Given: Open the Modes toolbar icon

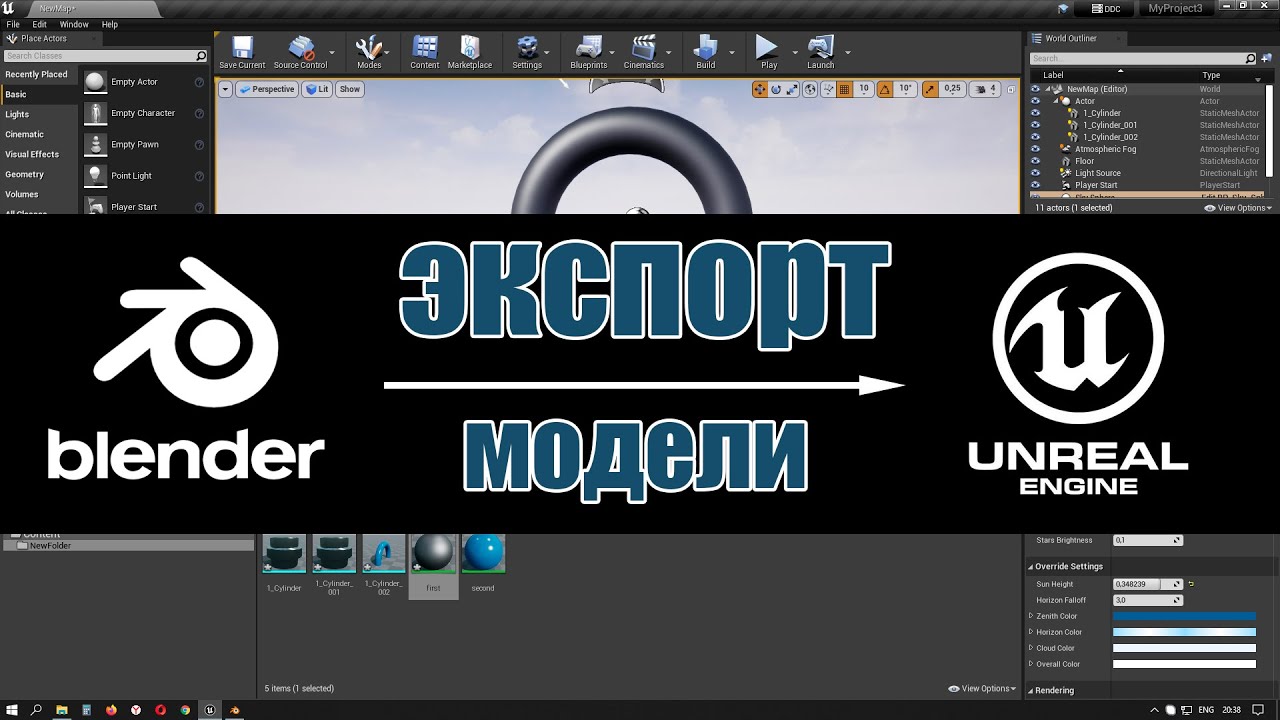Looking at the screenshot, I should coord(369,52).
